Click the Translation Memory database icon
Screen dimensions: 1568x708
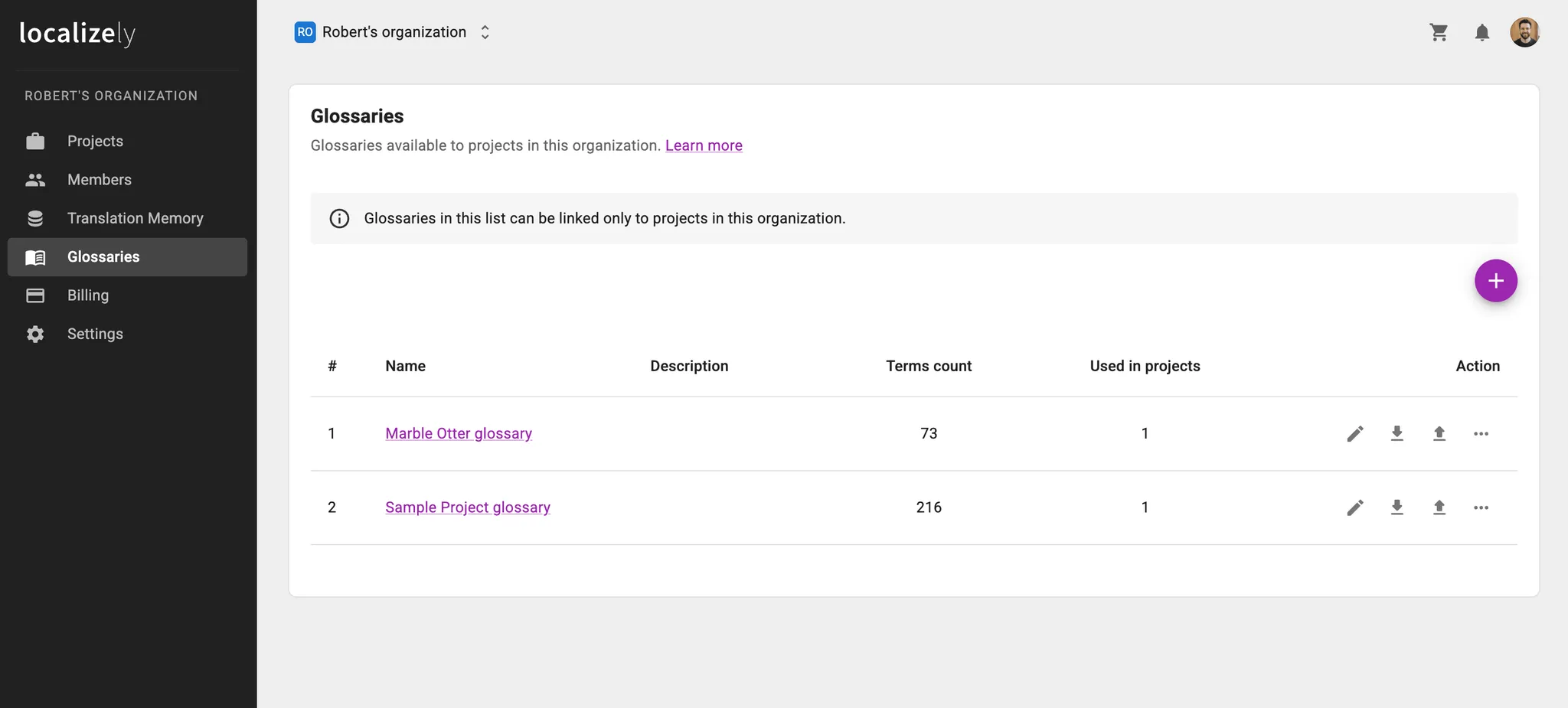35,218
